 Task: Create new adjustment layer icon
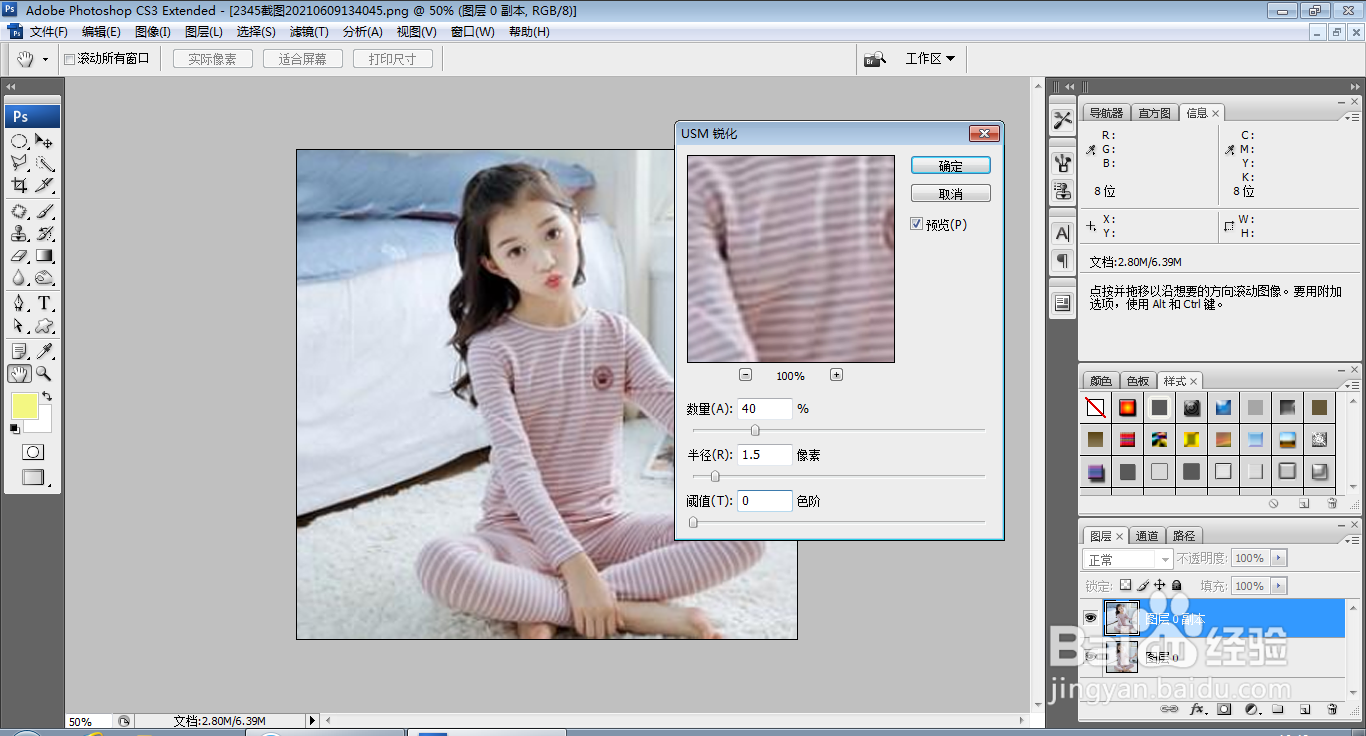coord(1251,709)
